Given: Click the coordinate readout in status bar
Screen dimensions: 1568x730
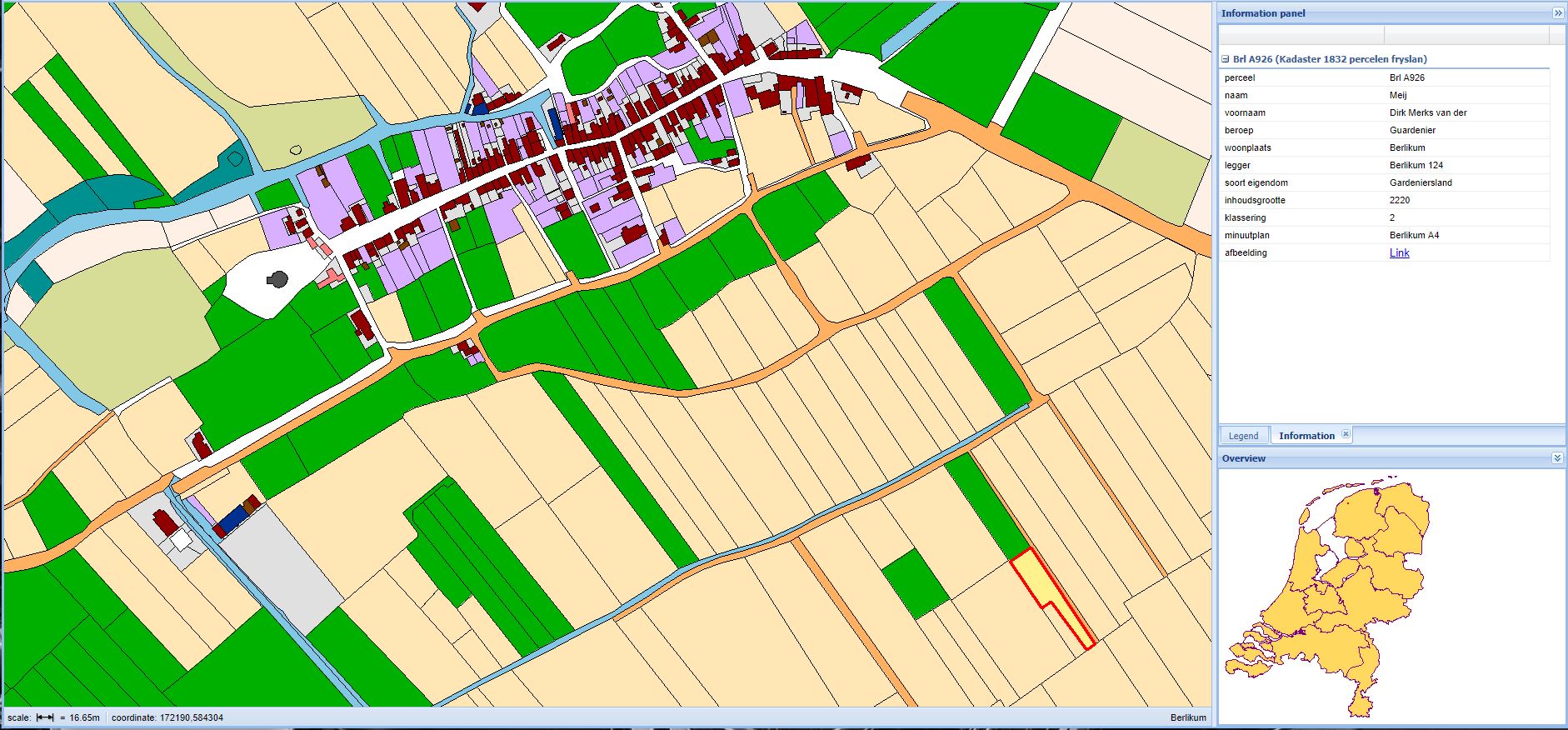Looking at the screenshot, I should pos(167,717).
